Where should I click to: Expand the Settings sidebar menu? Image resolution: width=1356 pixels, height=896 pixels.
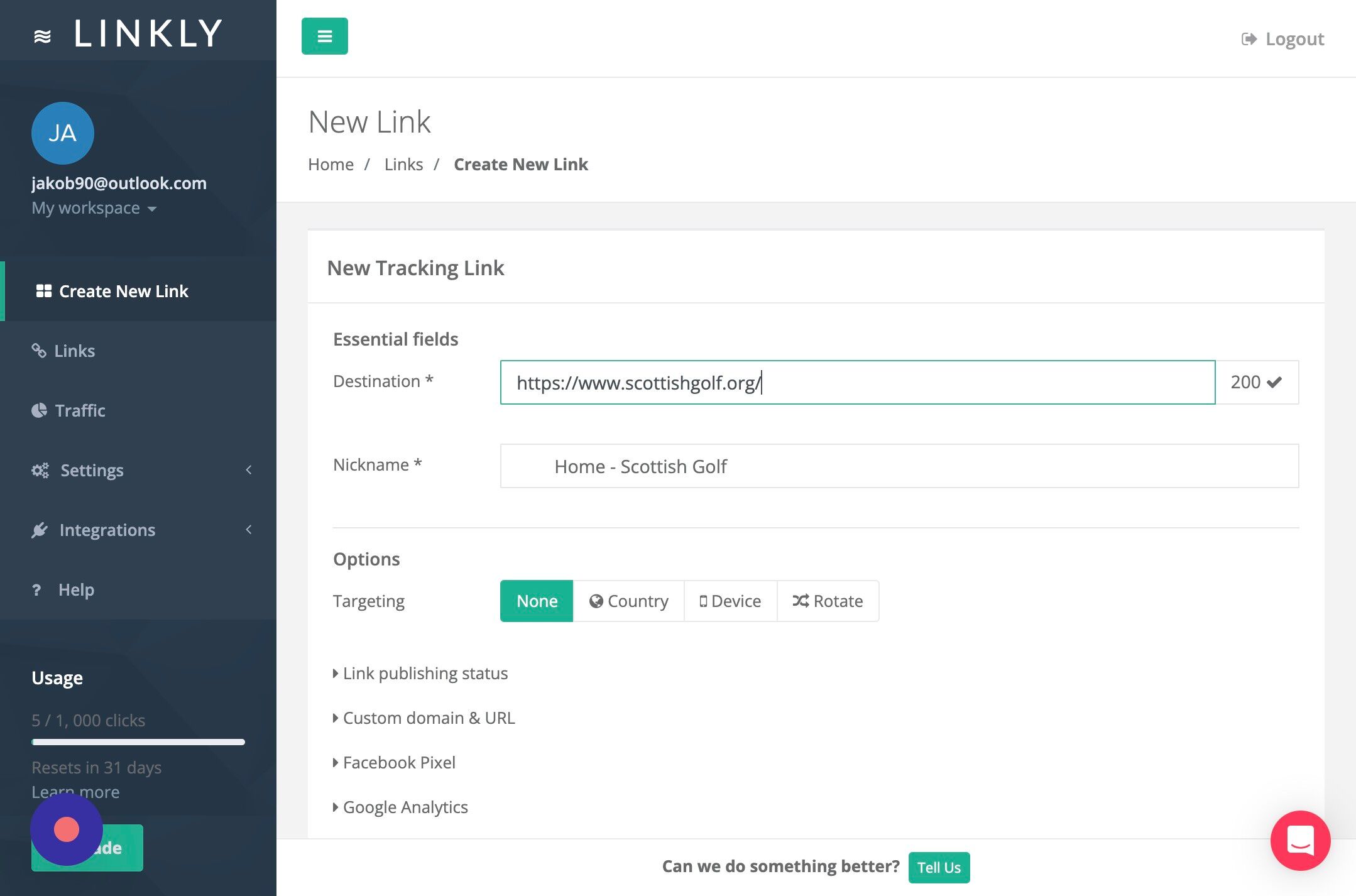point(92,470)
